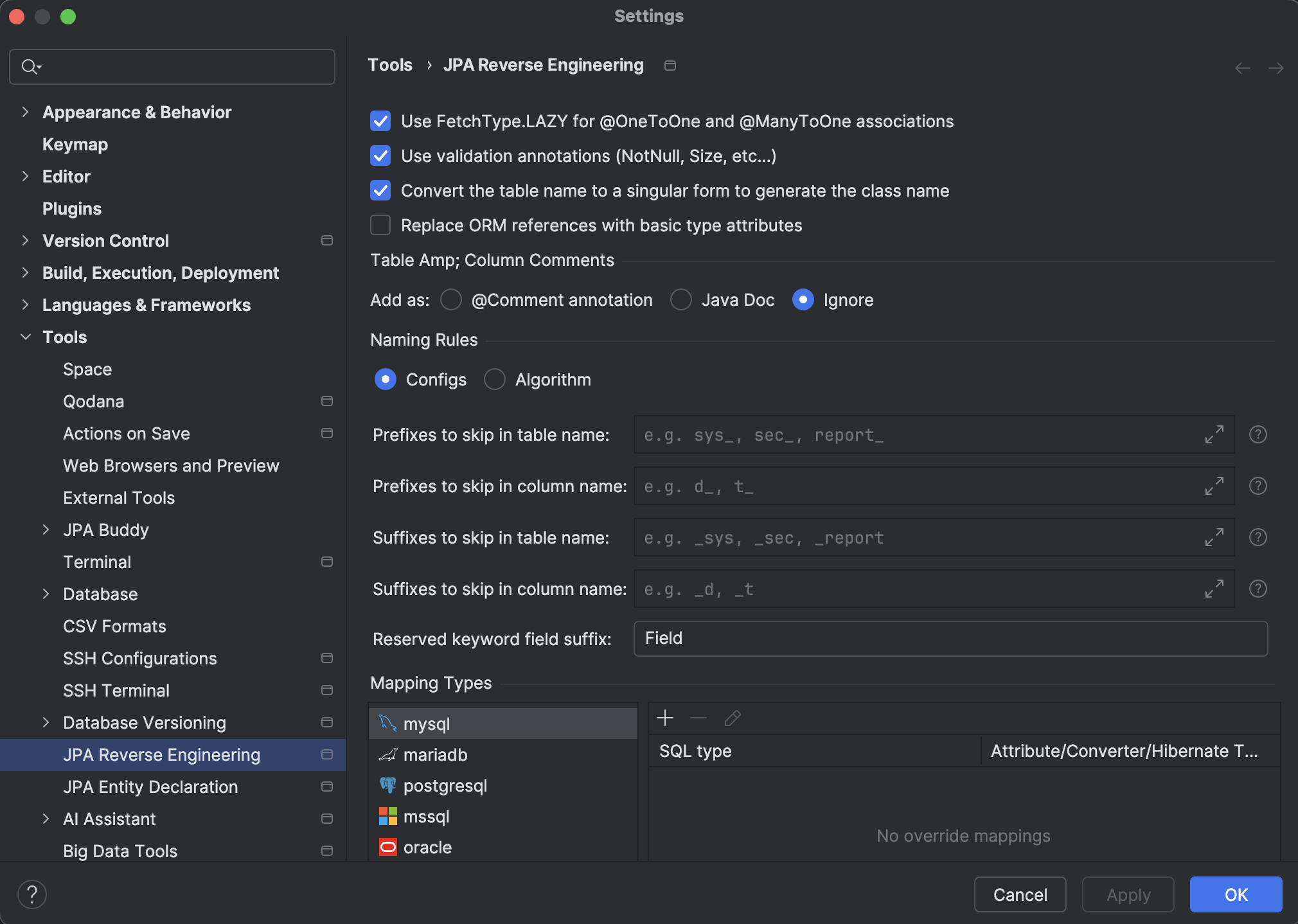
Task: Select the oracle mapping type entry
Action: [x=427, y=847]
